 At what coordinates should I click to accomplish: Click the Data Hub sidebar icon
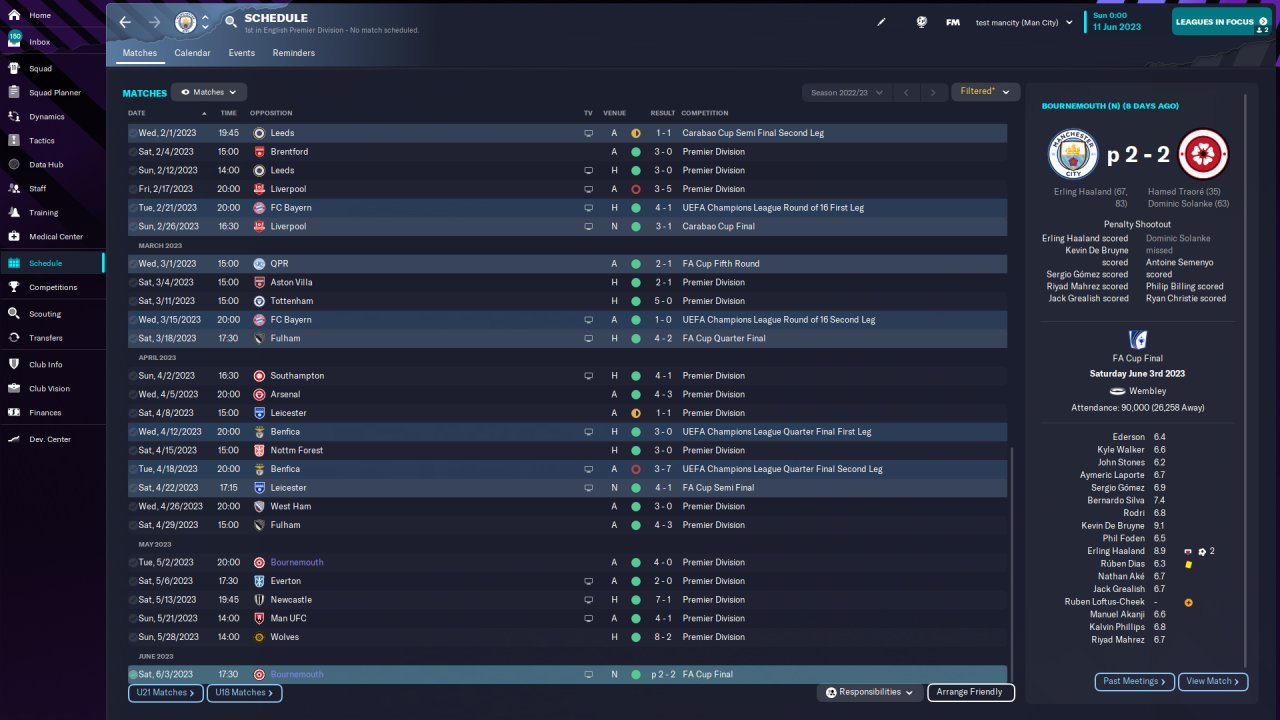coord(14,165)
